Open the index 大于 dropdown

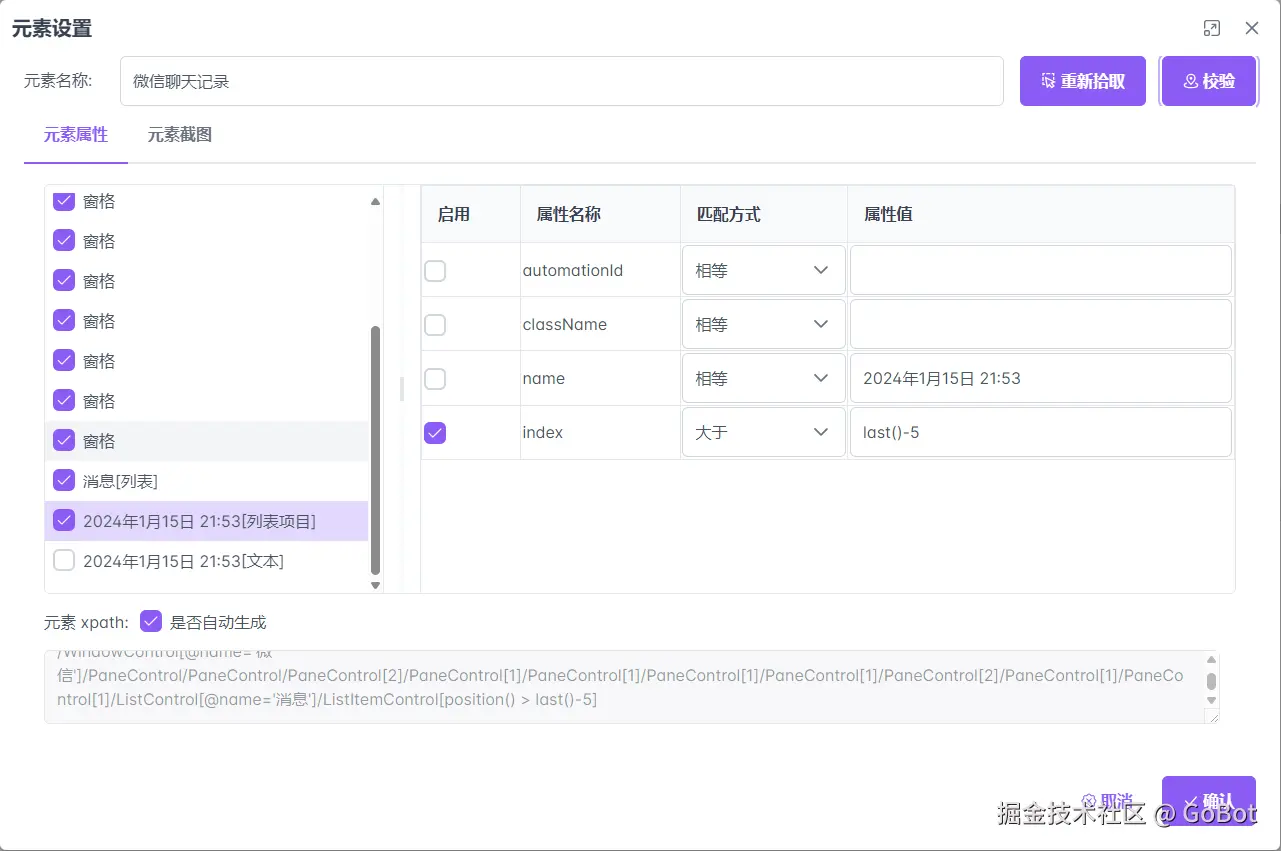[764, 432]
